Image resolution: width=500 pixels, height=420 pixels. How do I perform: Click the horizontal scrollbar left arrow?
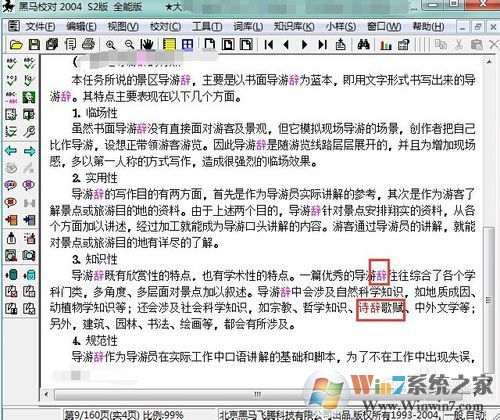46,394
